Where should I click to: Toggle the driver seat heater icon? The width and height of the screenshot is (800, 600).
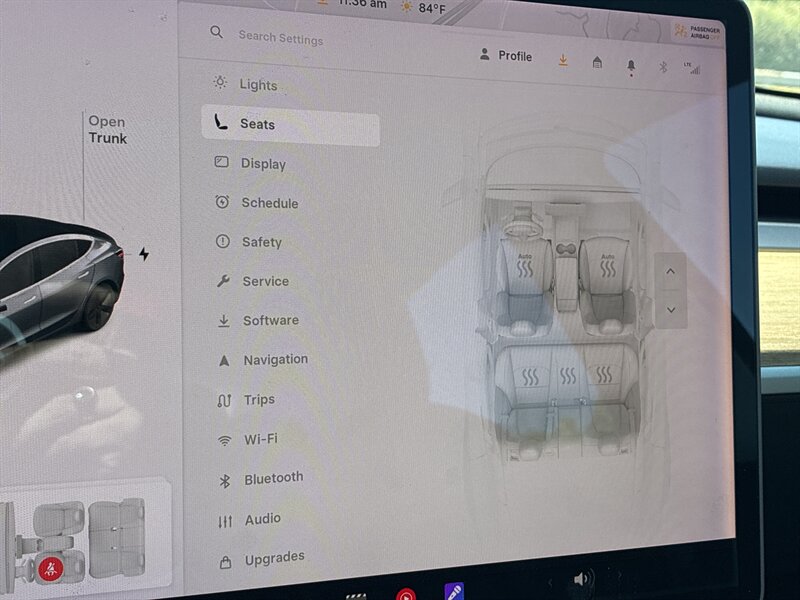click(x=525, y=266)
